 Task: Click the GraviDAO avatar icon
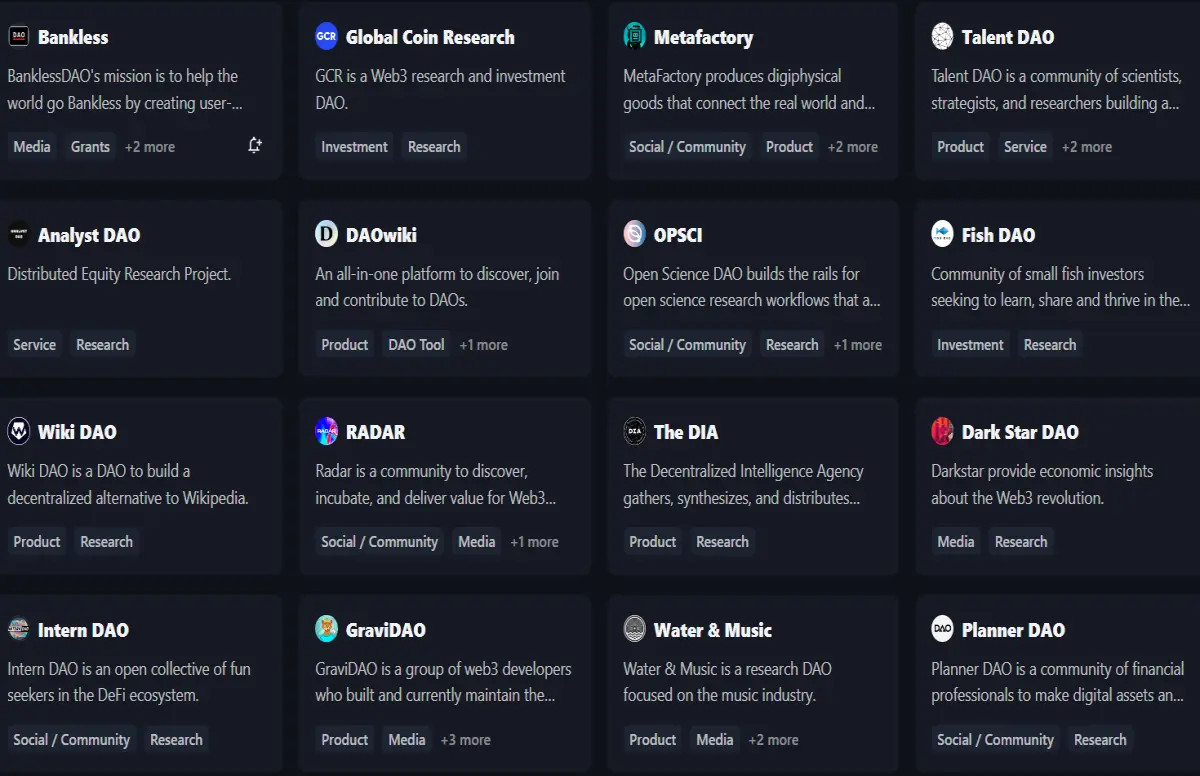point(327,630)
